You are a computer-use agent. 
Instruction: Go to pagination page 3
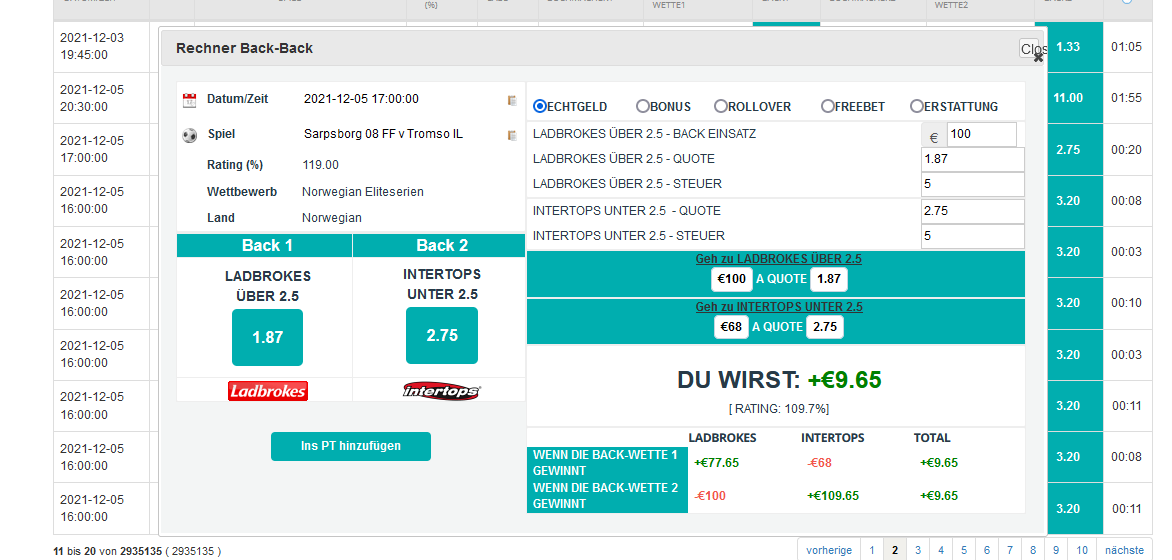918,550
